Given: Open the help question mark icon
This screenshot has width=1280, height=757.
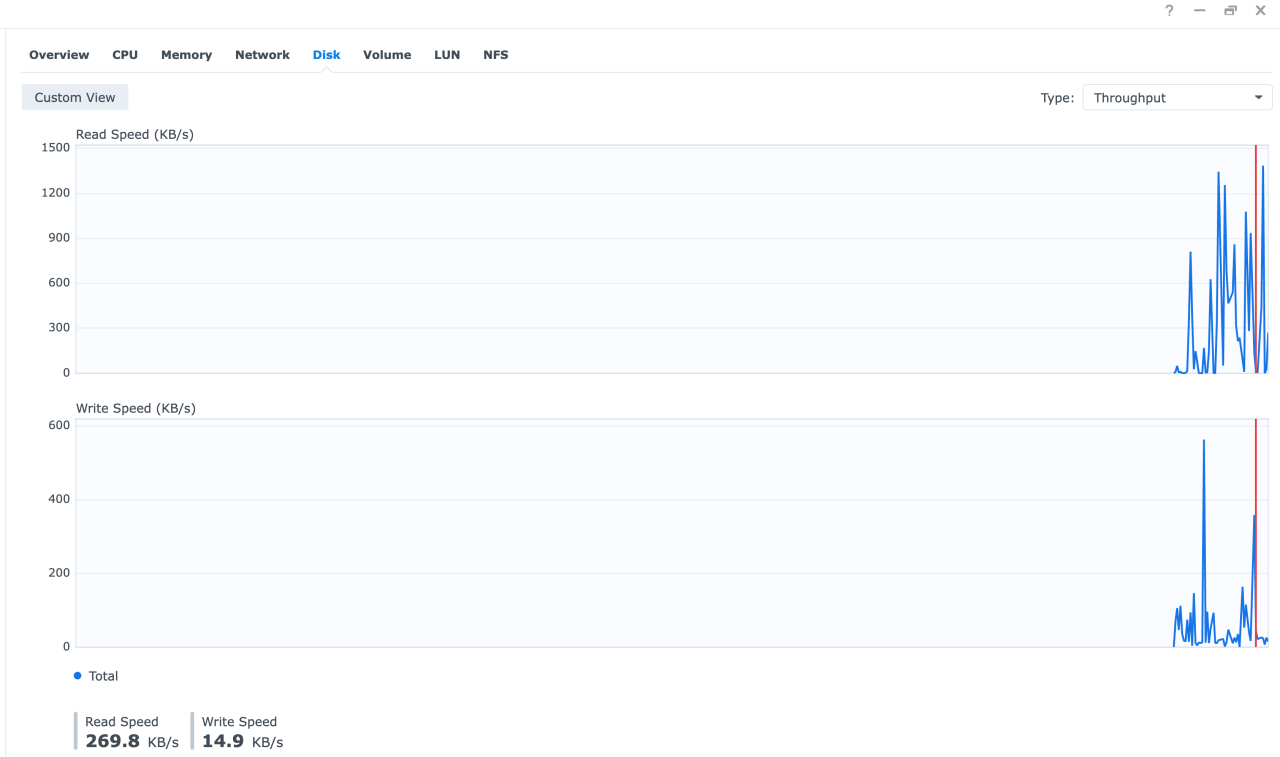Looking at the screenshot, I should [1169, 11].
